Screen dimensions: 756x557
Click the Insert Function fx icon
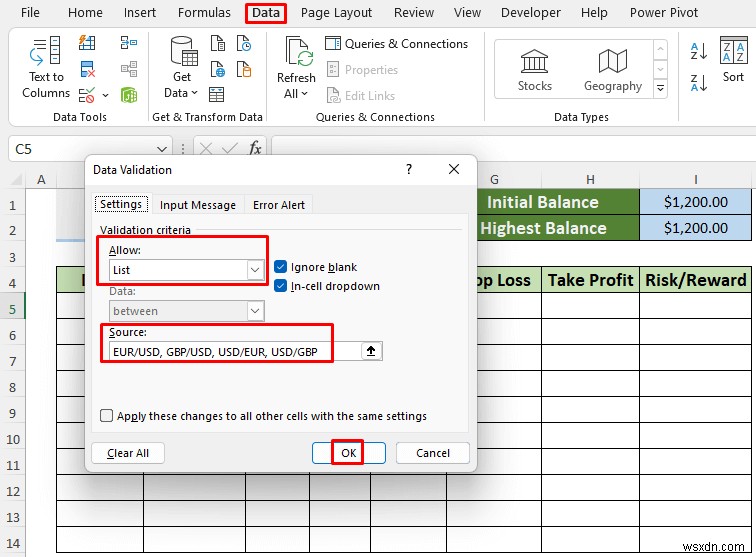(x=255, y=149)
